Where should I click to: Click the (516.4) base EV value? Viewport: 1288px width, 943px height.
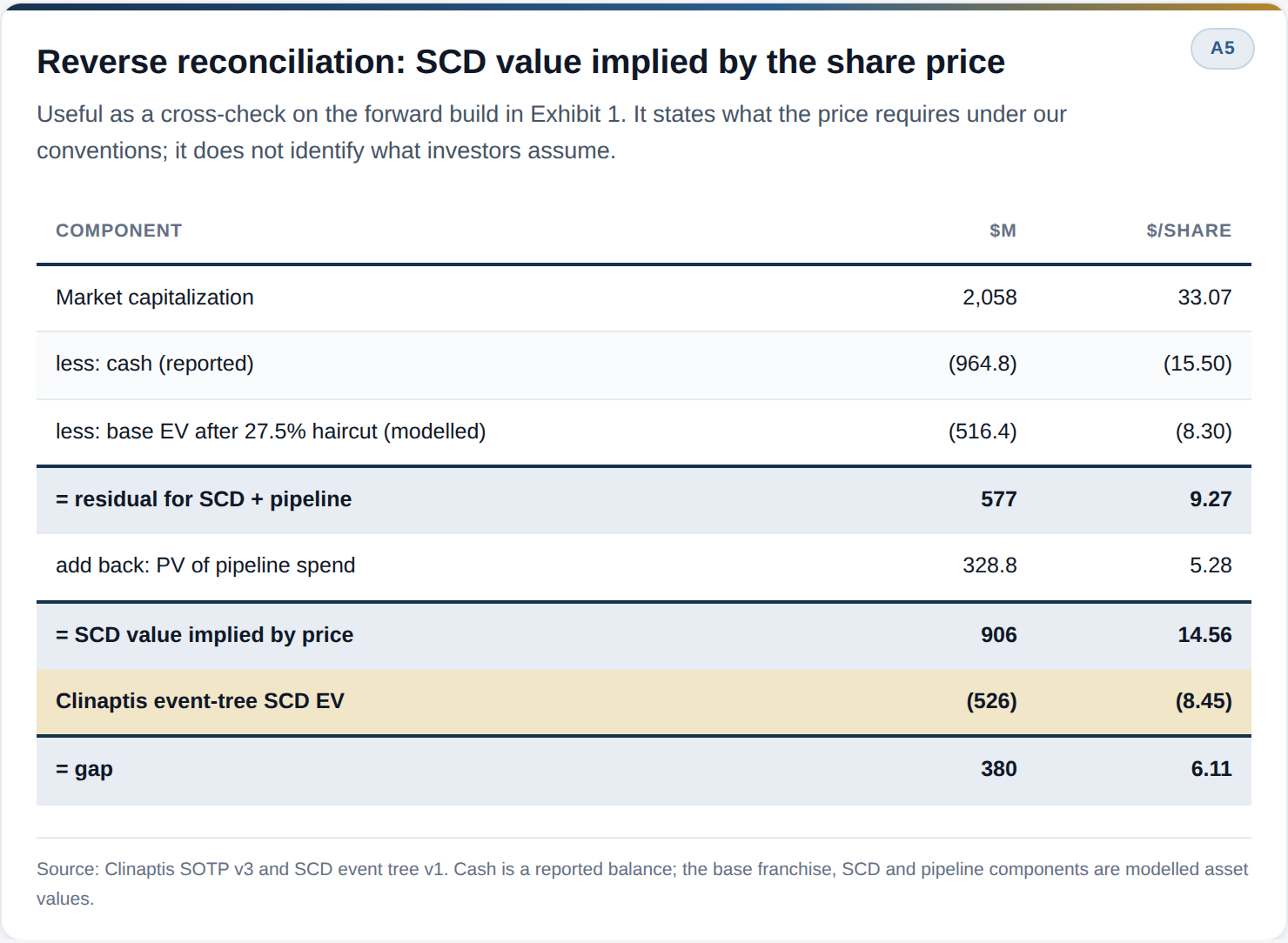click(x=983, y=431)
